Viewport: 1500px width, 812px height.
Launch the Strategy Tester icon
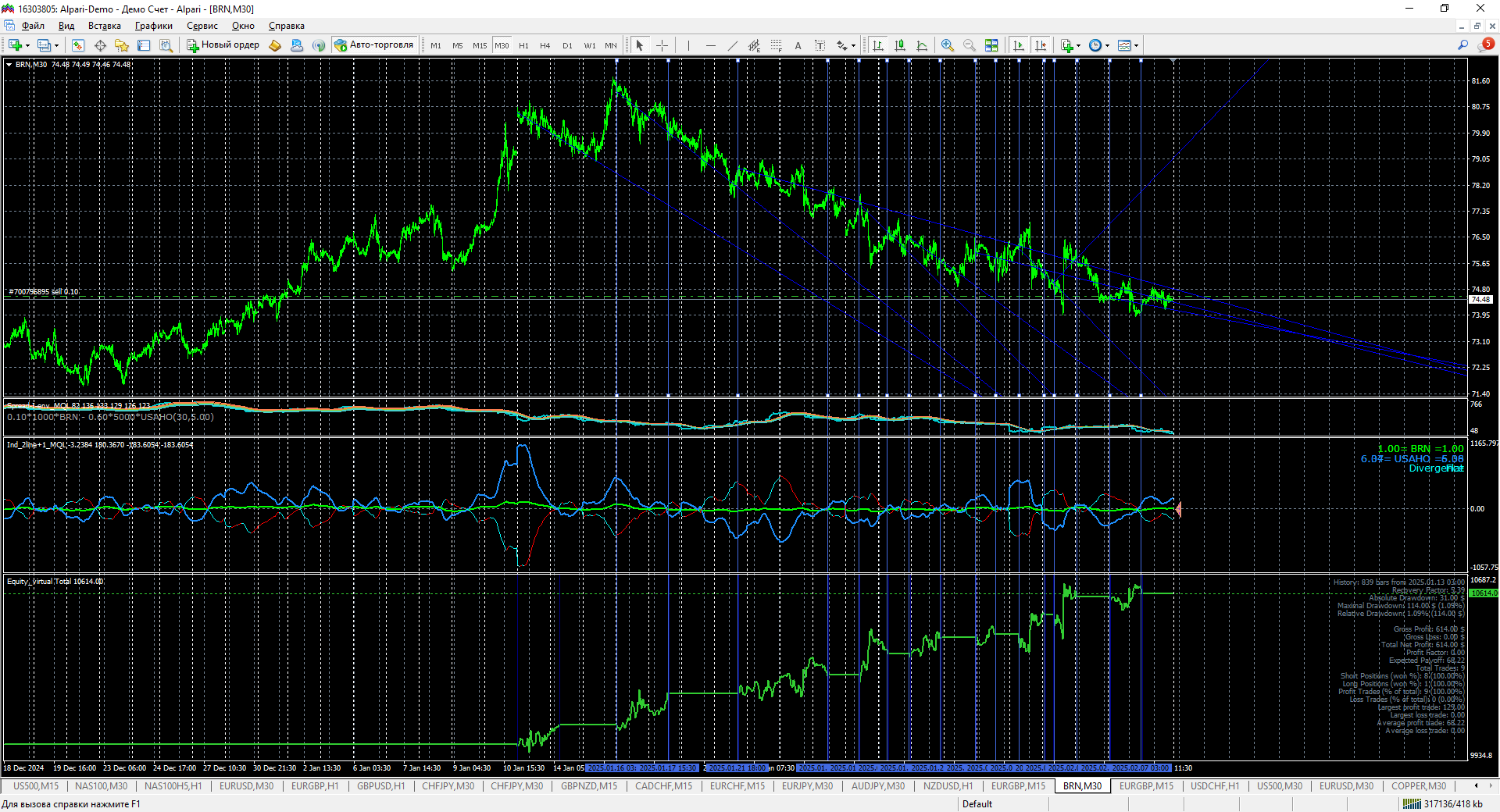166,45
